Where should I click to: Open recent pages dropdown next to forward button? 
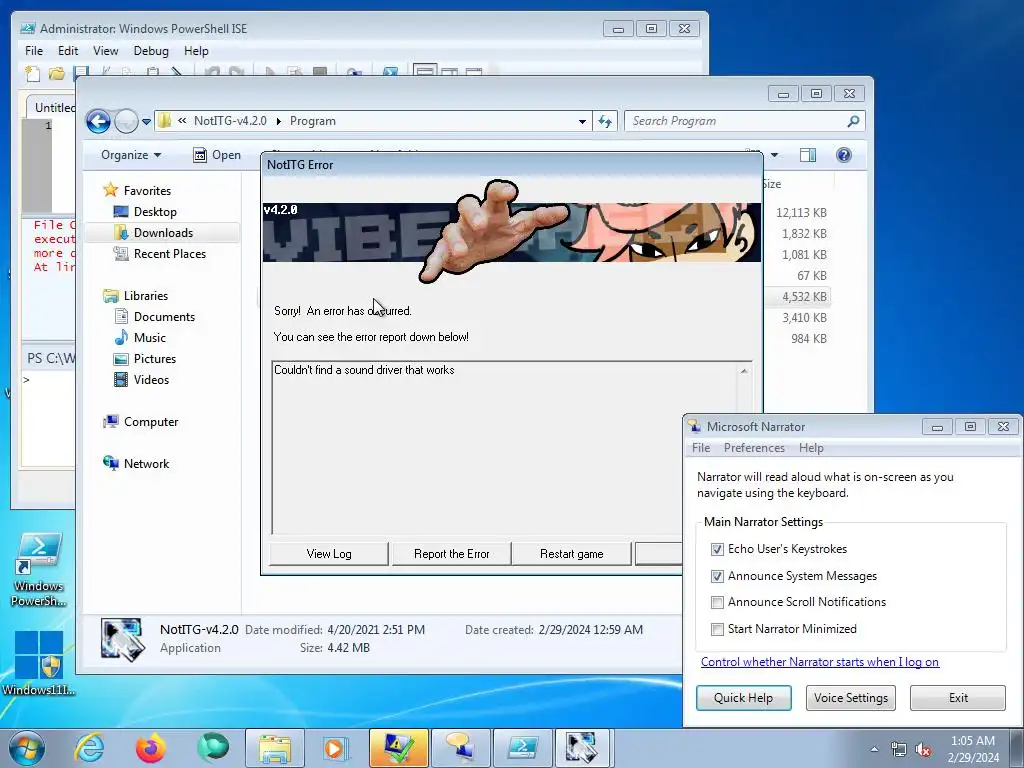pos(146,121)
